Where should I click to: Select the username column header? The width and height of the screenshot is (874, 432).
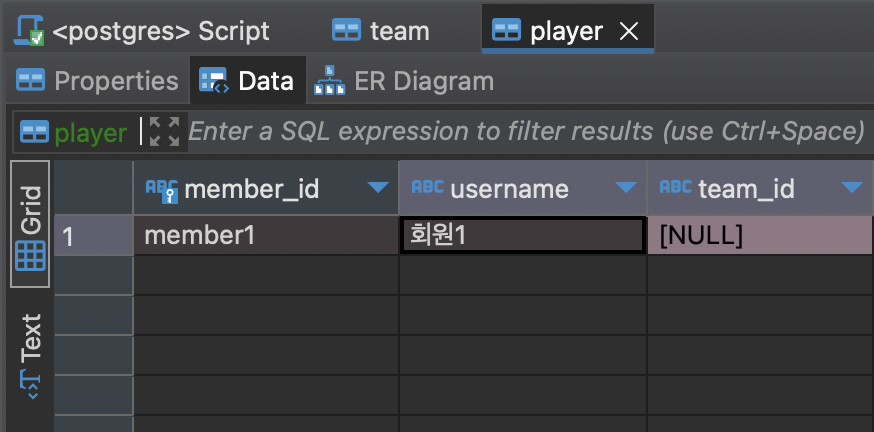523,188
